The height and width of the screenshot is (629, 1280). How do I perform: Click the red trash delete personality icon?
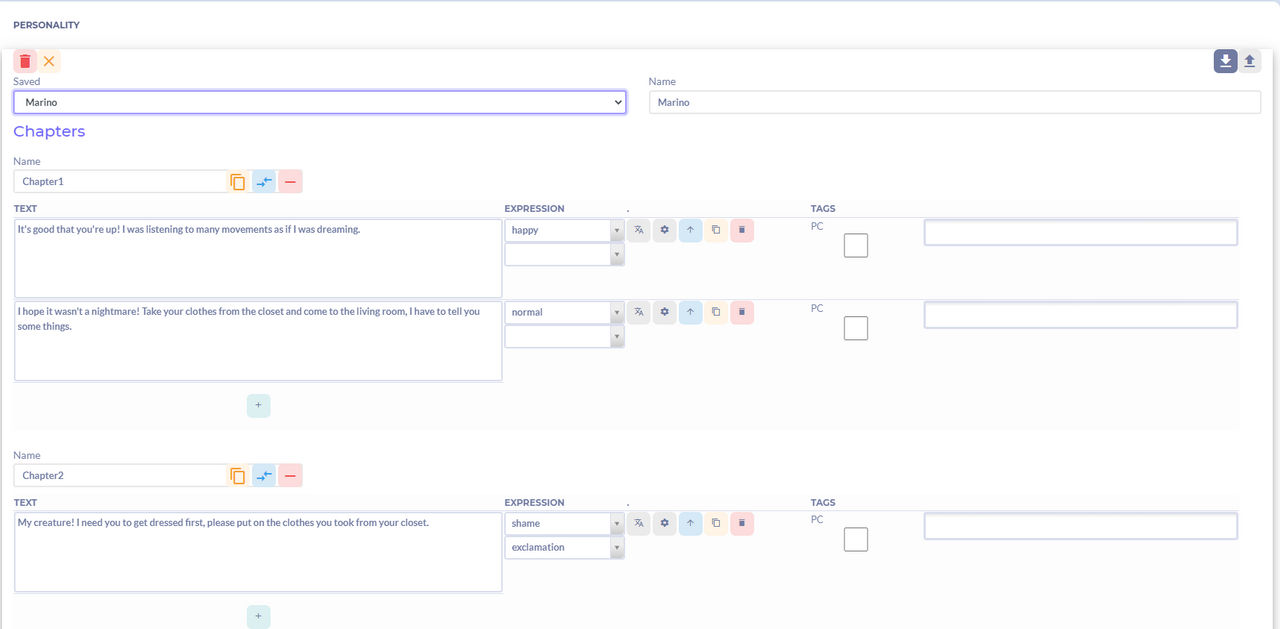[x=25, y=61]
